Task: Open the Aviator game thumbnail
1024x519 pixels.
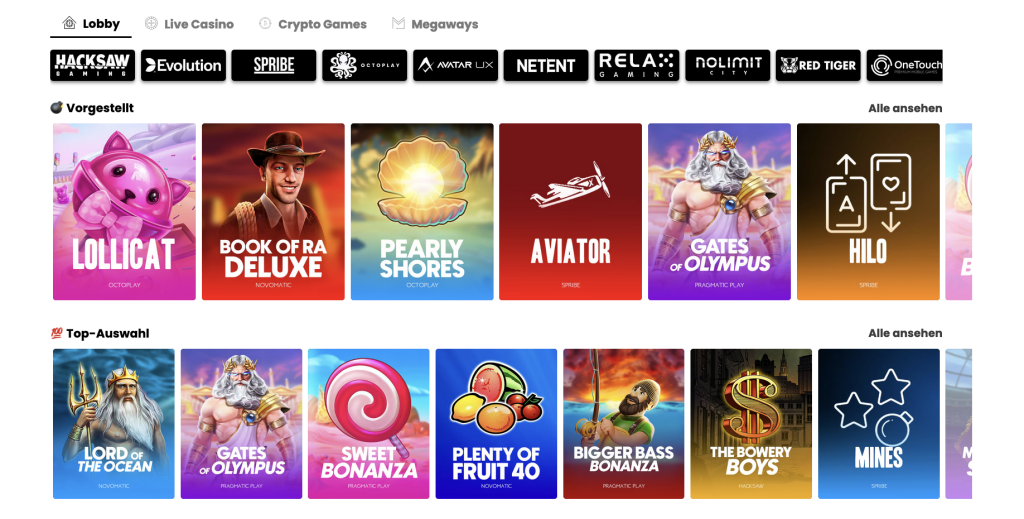Action: click(570, 212)
